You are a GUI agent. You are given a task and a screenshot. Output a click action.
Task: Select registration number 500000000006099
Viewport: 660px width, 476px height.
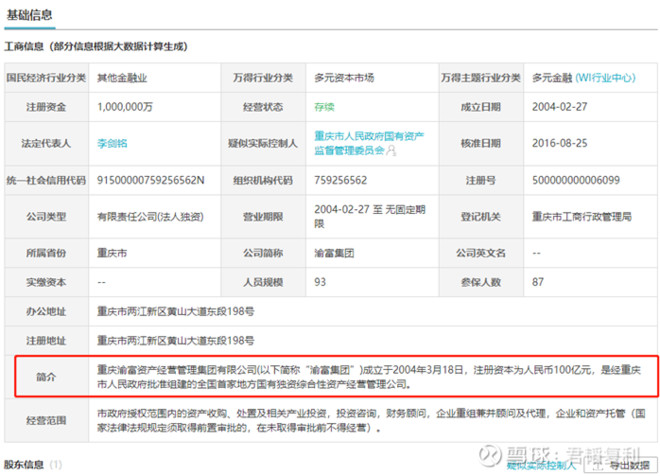click(x=576, y=181)
